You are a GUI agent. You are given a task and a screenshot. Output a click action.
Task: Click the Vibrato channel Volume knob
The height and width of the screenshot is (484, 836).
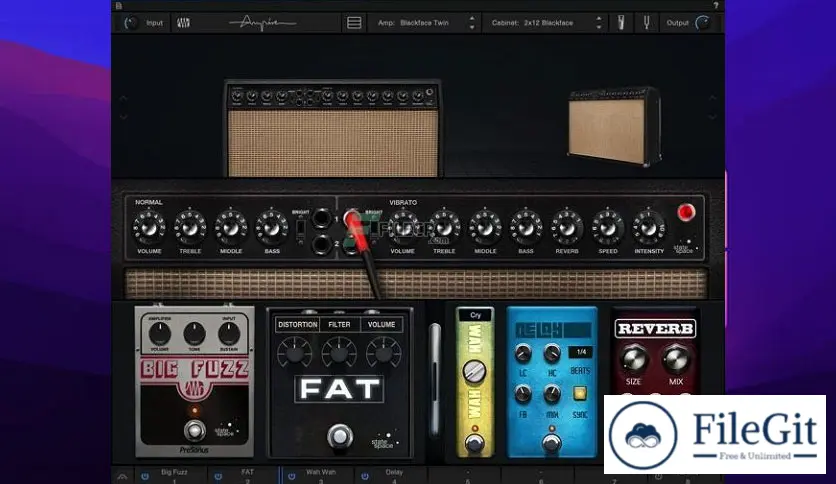403,228
